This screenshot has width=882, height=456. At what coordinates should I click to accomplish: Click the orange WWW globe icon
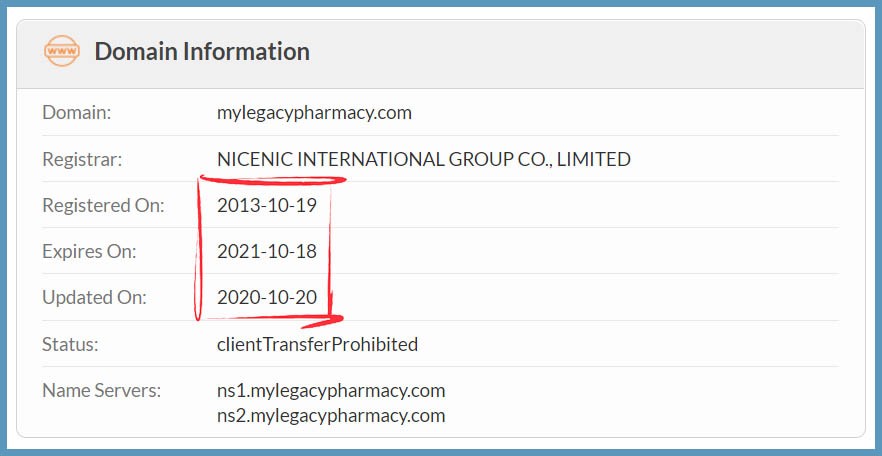pos(62,51)
